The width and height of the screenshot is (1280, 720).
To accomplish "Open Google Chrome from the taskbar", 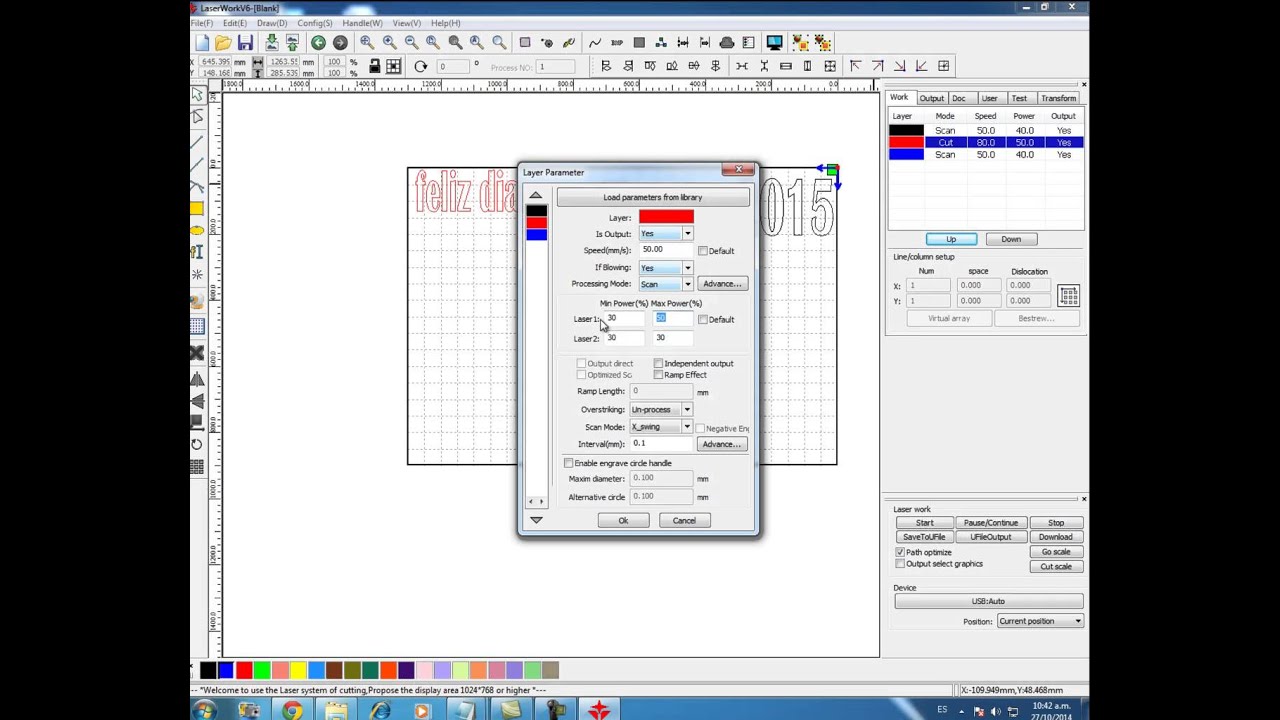I will 292,711.
